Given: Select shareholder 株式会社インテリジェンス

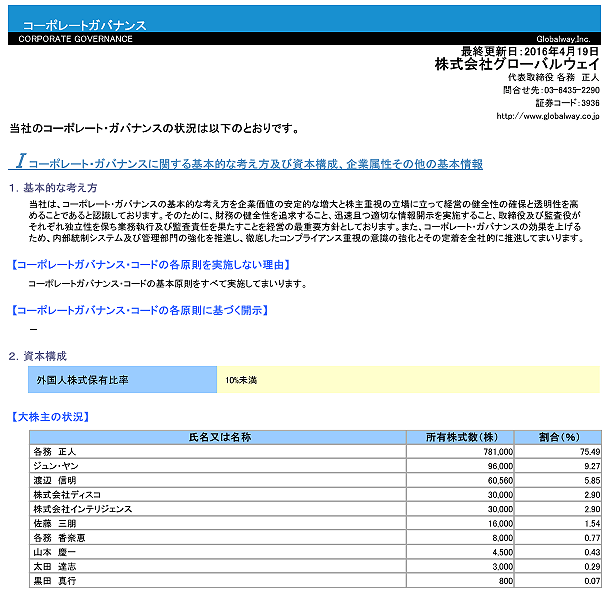Looking at the screenshot, I should 83,509.
